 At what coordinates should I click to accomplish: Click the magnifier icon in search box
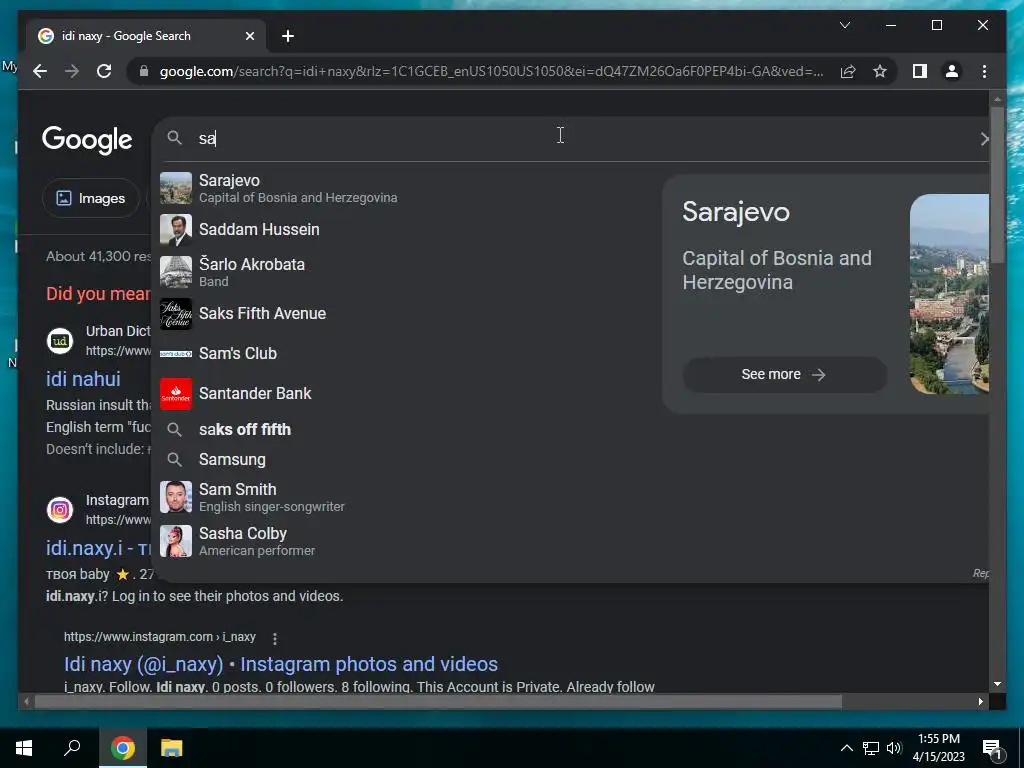pos(174,138)
